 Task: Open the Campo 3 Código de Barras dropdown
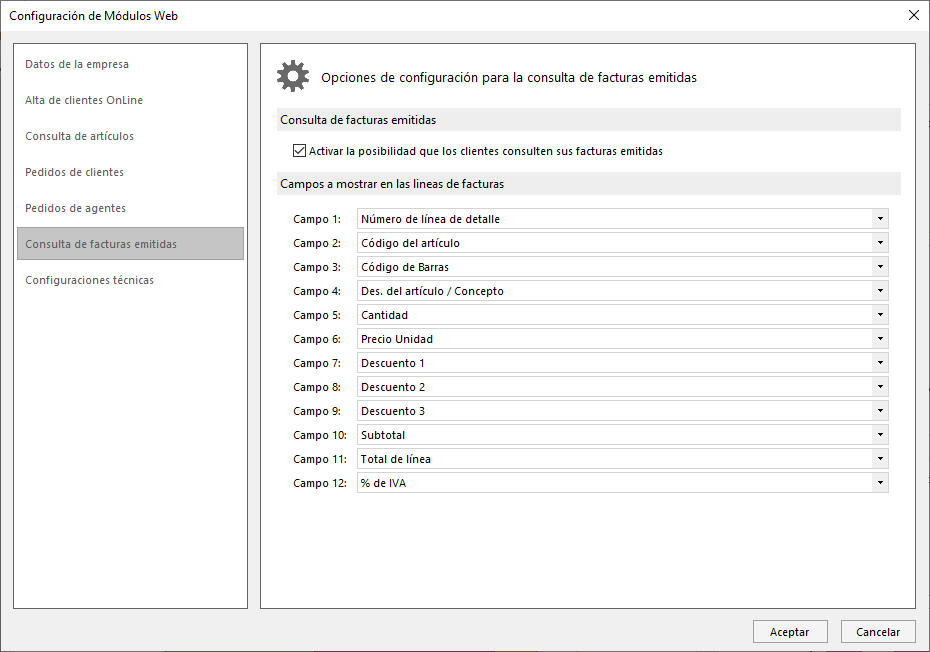tap(880, 267)
